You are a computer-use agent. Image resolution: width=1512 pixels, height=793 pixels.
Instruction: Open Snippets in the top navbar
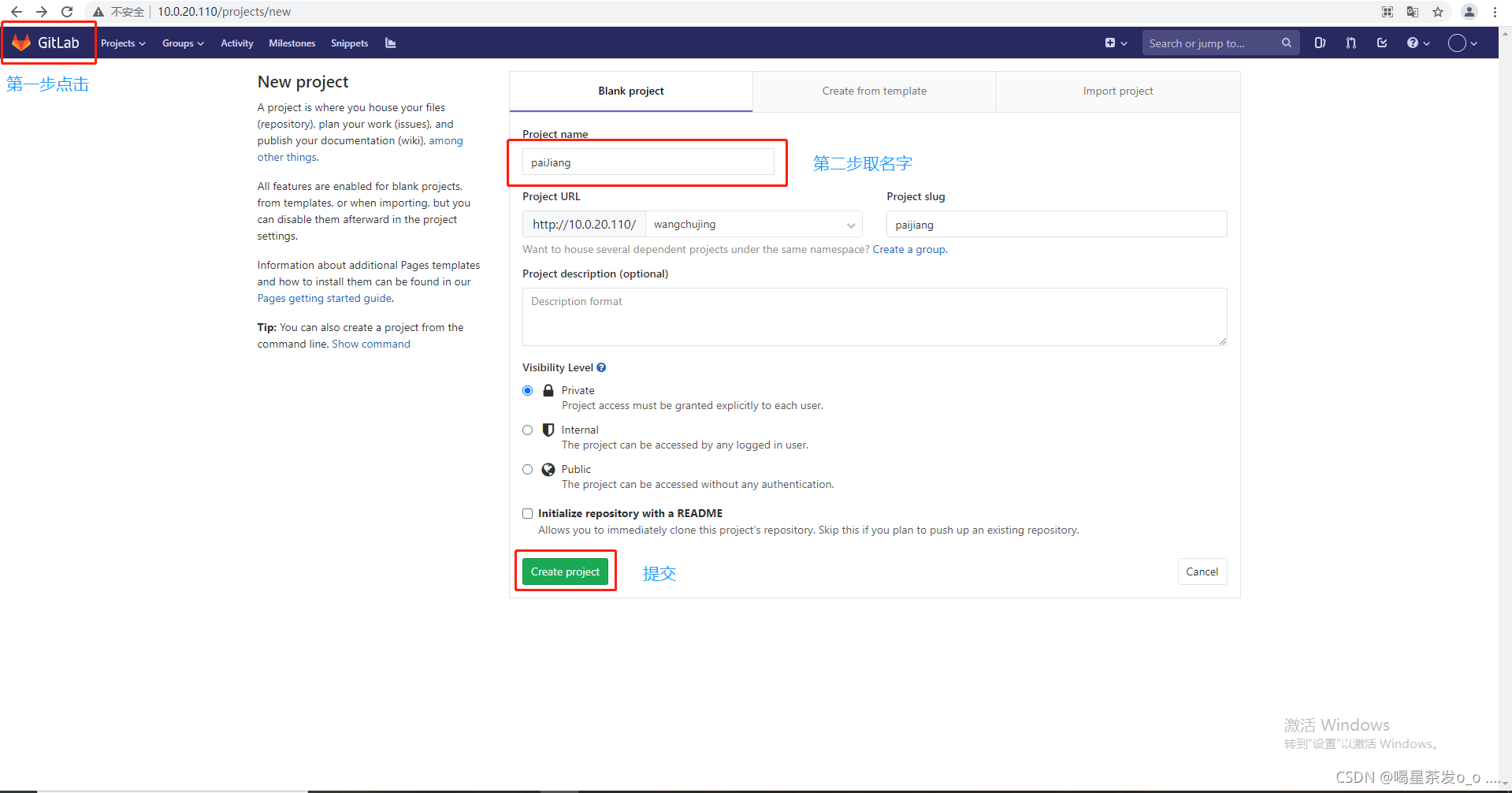click(x=350, y=43)
